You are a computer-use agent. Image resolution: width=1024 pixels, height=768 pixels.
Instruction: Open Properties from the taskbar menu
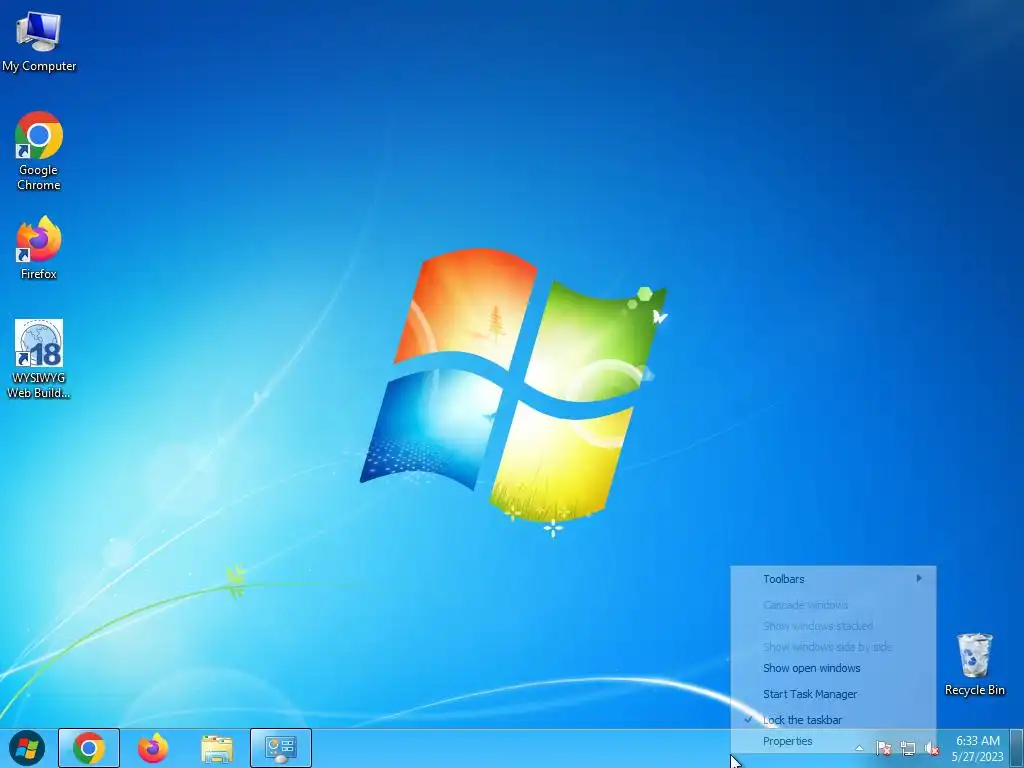click(833, 741)
